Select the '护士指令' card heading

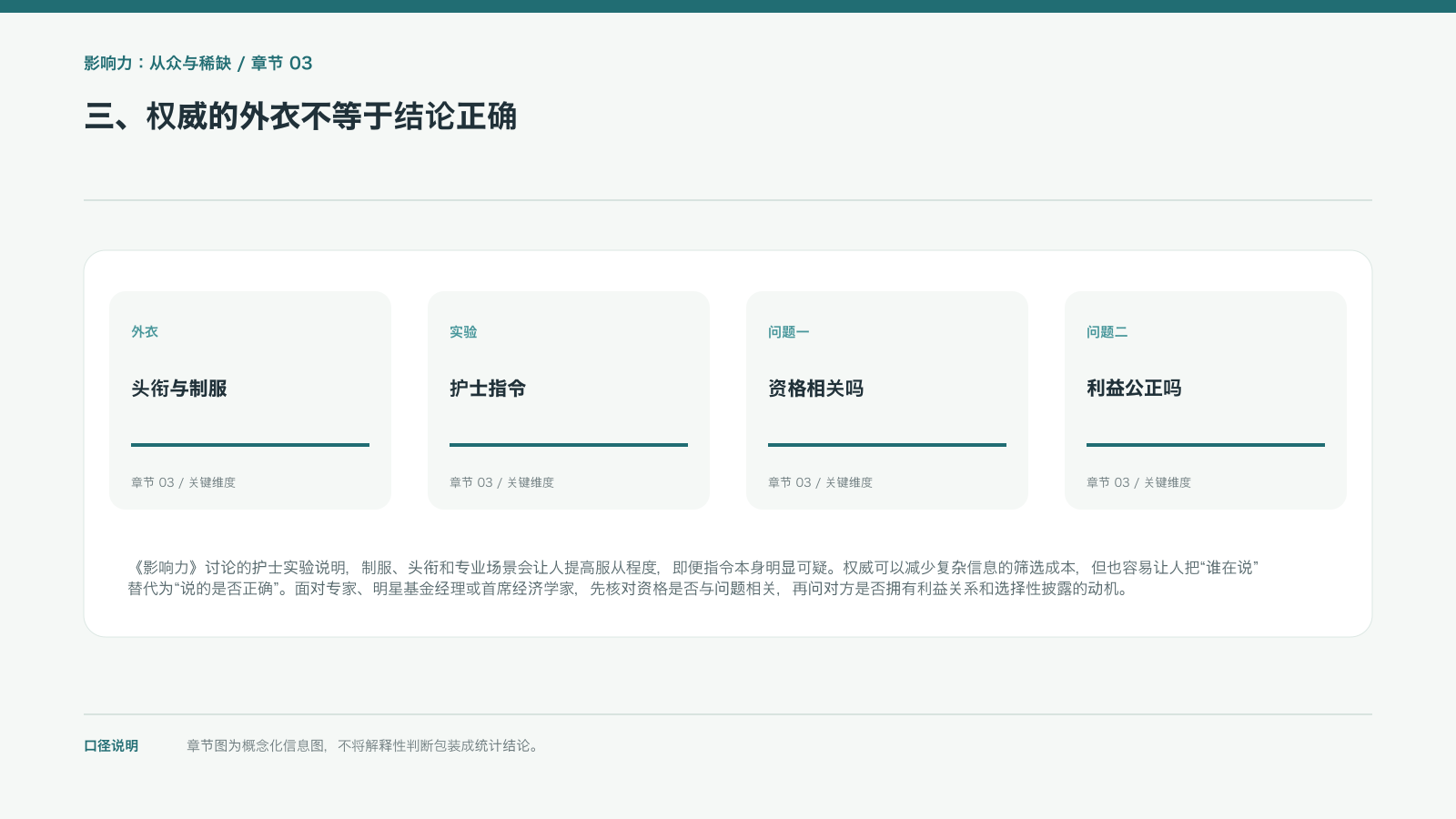pyautogui.click(x=488, y=389)
